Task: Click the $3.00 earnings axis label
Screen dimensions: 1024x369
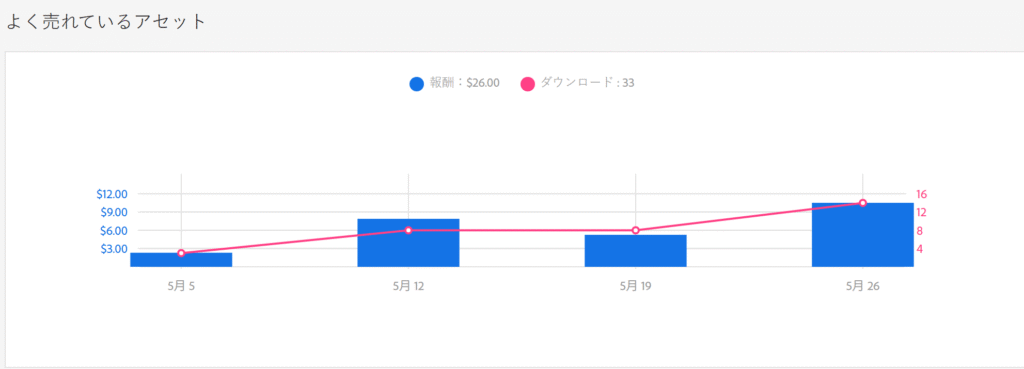Action: tap(114, 249)
